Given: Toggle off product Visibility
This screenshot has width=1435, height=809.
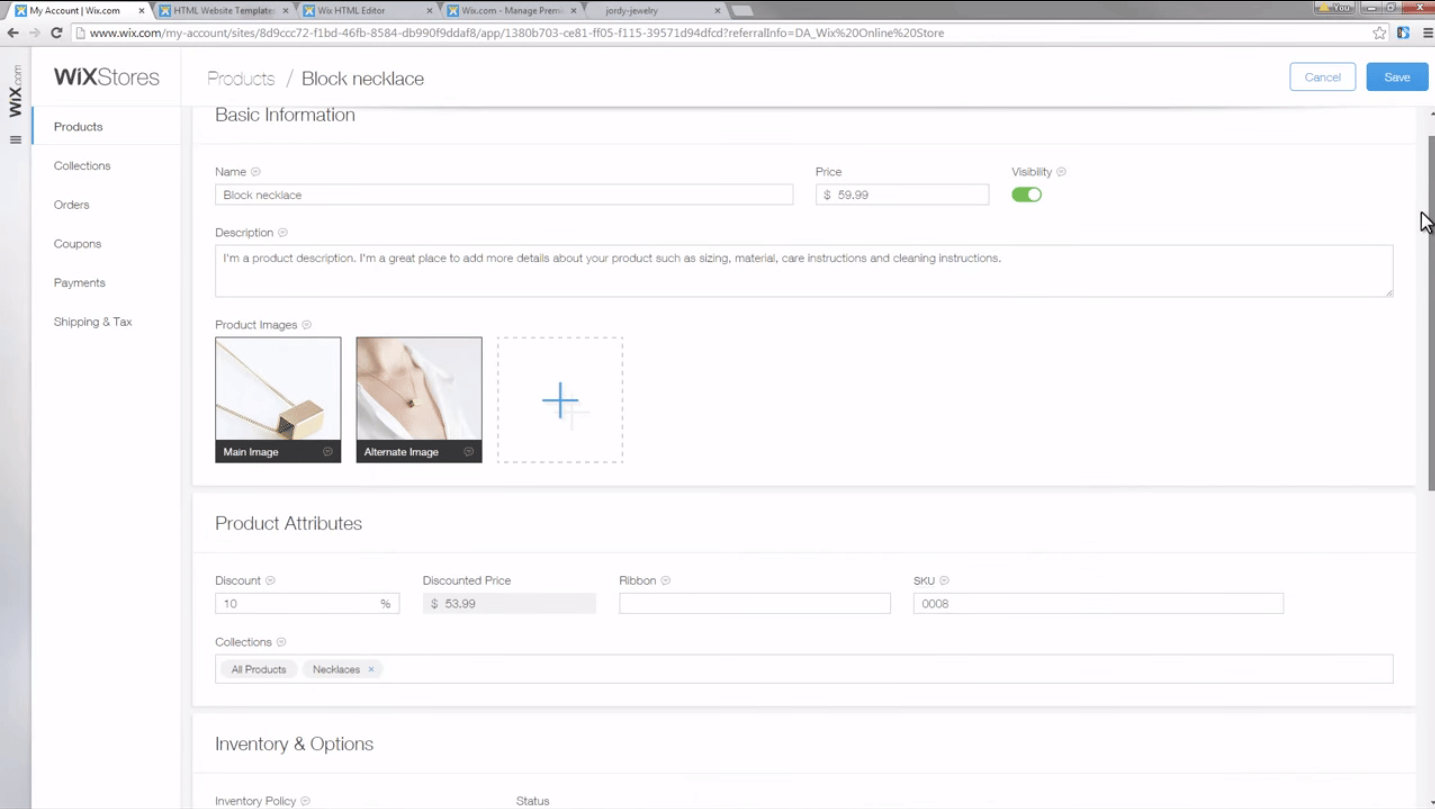Looking at the screenshot, I should tap(1026, 194).
